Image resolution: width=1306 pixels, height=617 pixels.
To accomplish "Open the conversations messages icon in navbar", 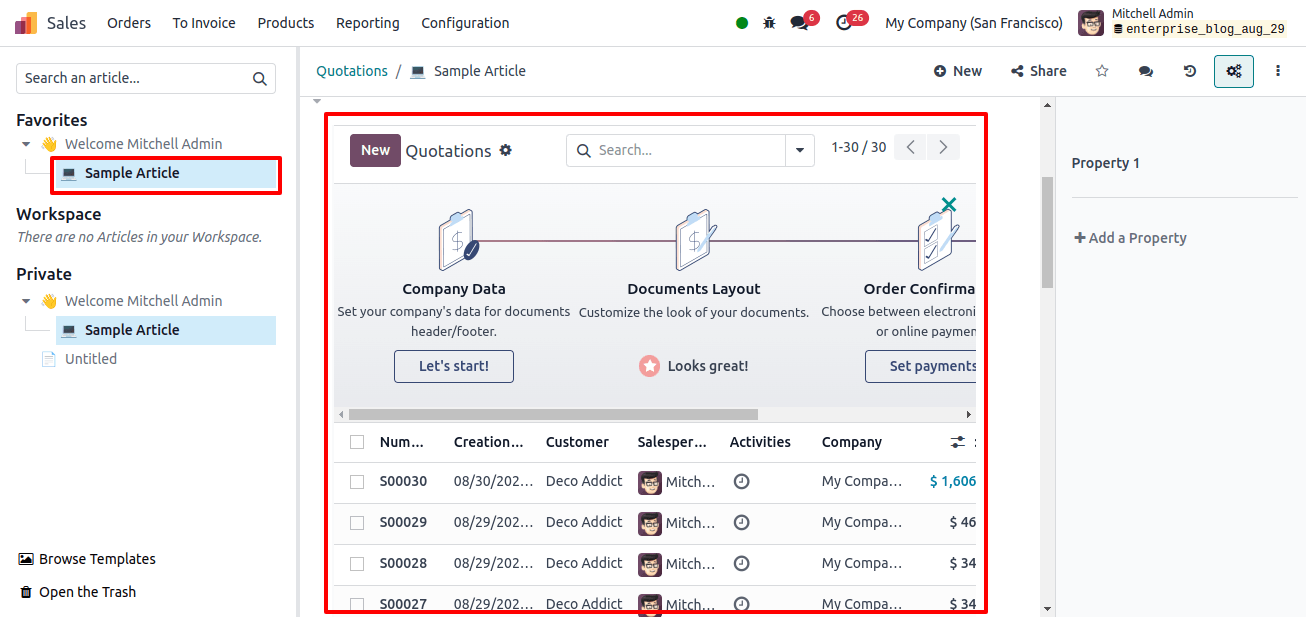I will tap(799, 23).
